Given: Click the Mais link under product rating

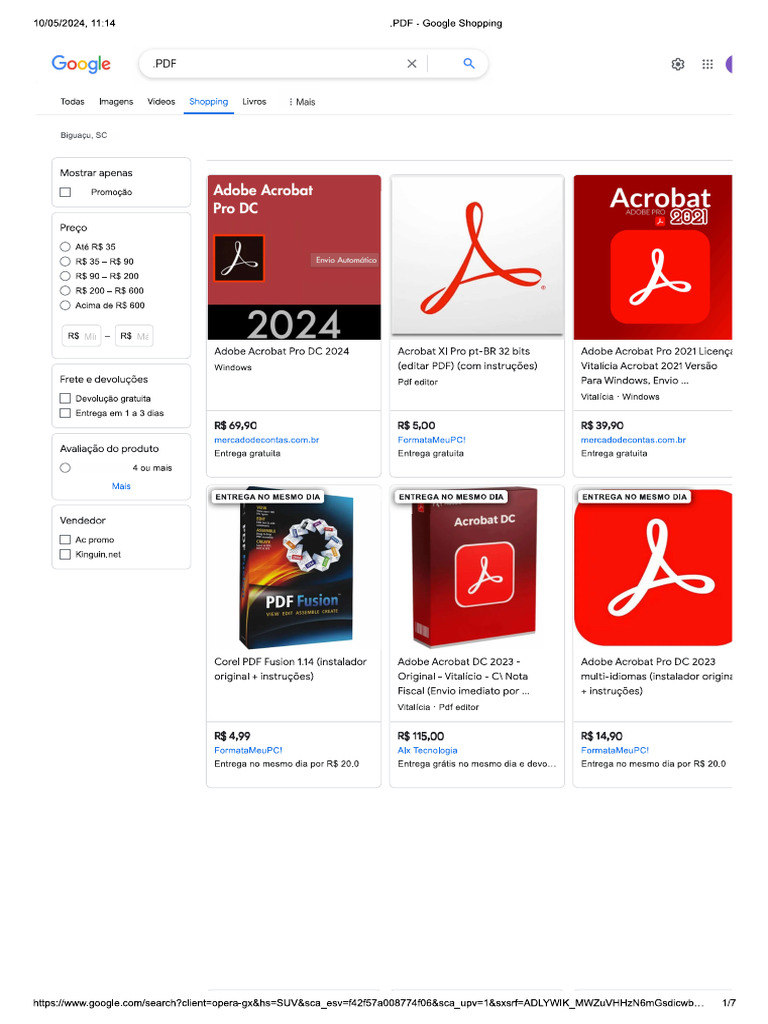Looking at the screenshot, I should (121, 486).
